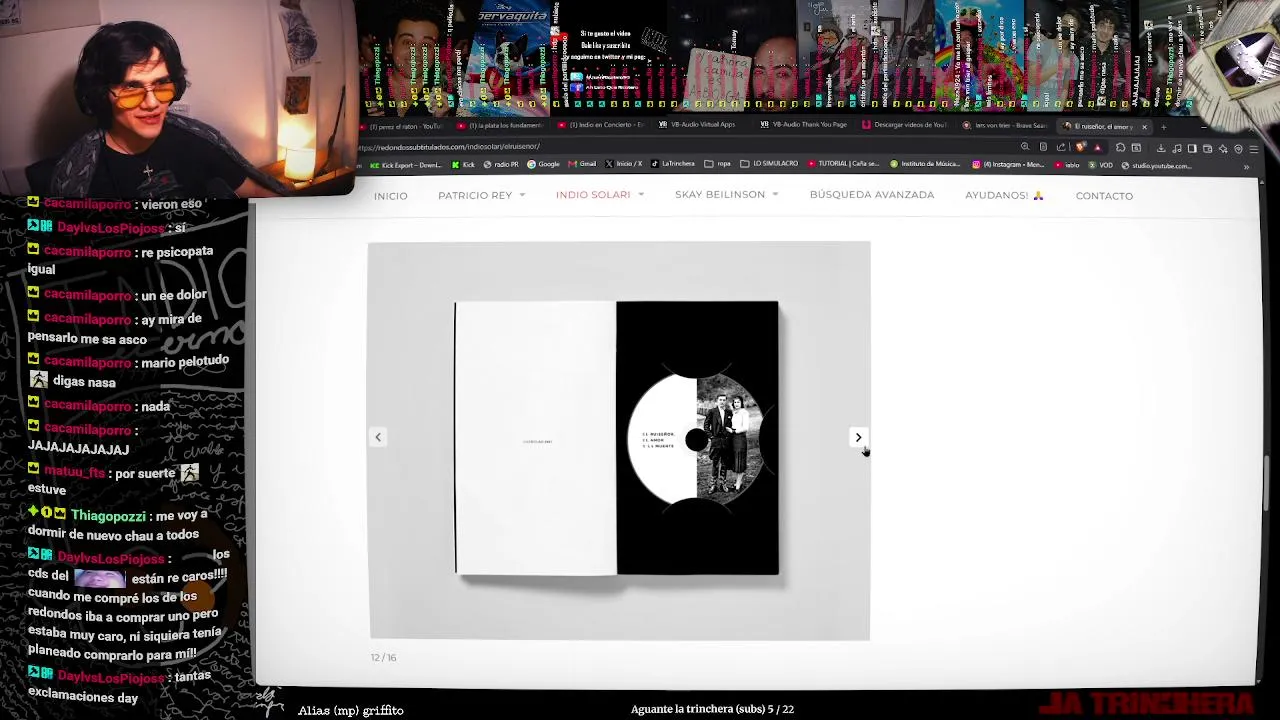Open the Instagram bookmark
Viewport: 1280px width, 720px height.
pyautogui.click(x=1008, y=165)
